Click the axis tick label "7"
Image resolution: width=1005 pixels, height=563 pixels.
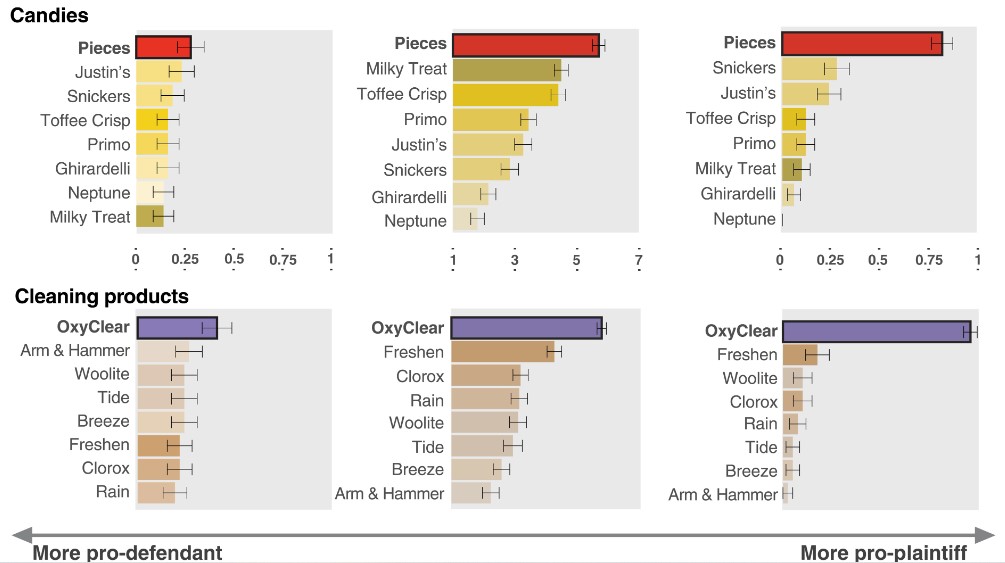(637, 262)
